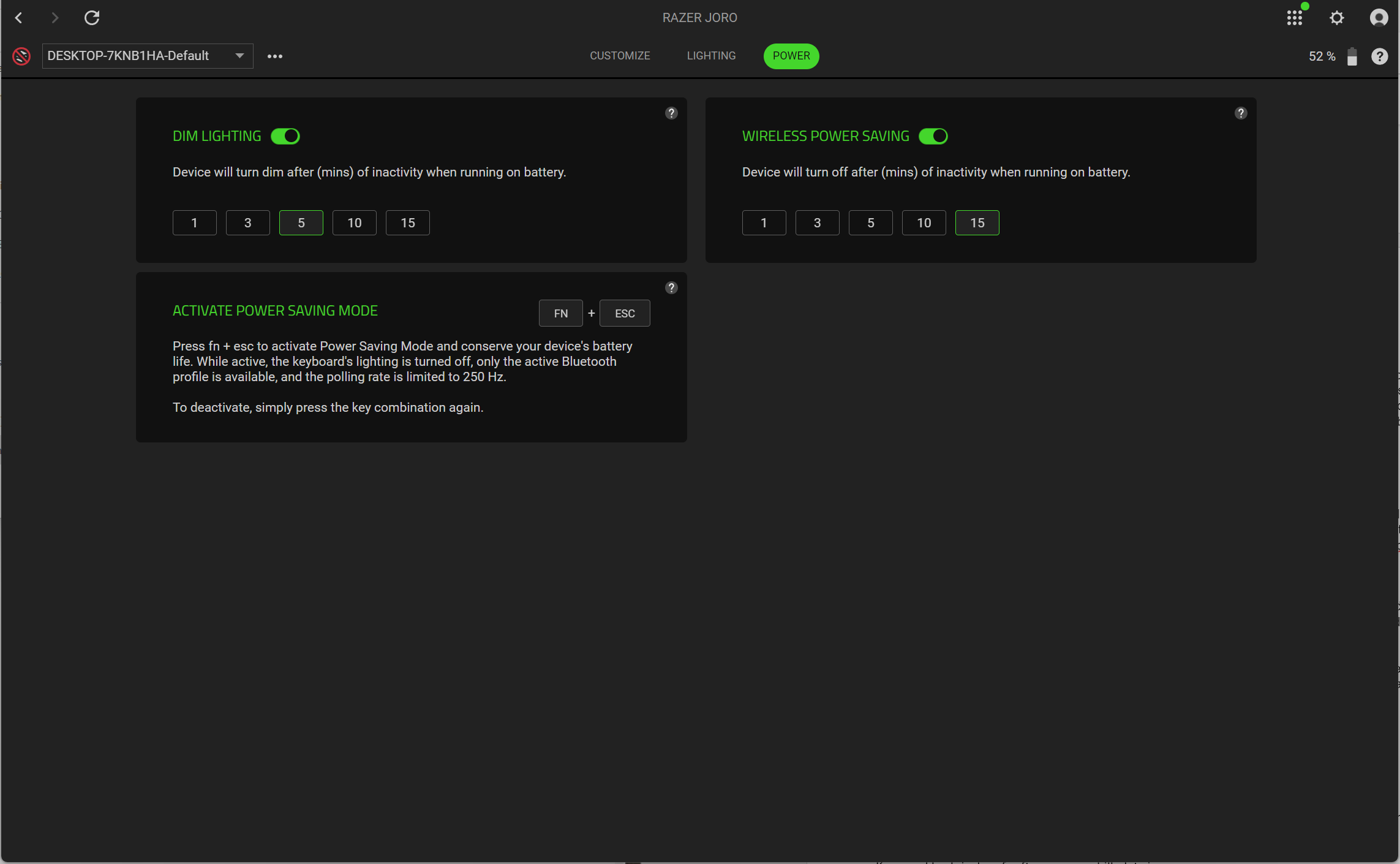Viewport: 1400px width, 864px height.
Task: Switch to the Lighting tab
Action: tap(711, 56)
